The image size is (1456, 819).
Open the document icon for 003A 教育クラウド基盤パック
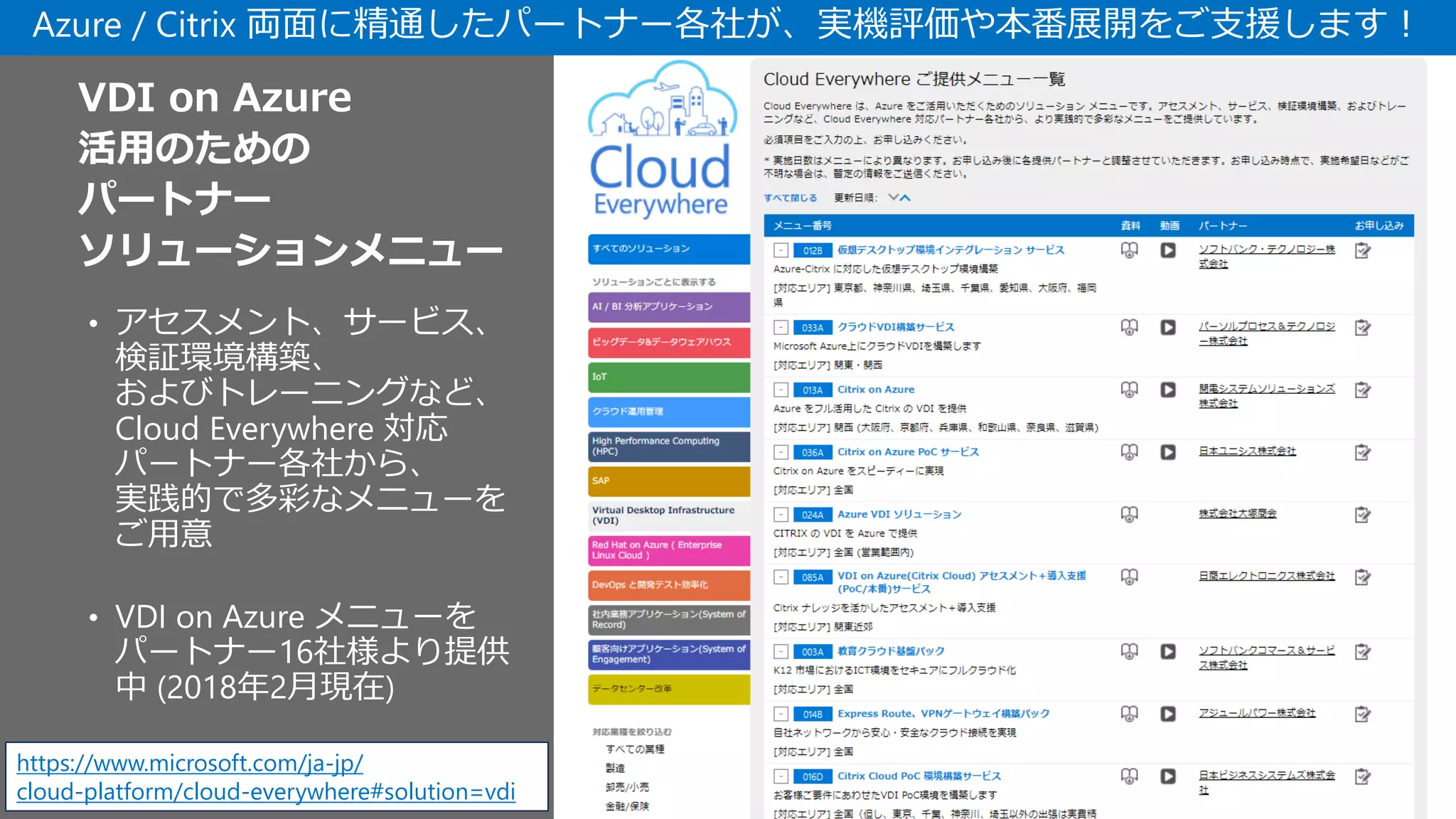tap(1129, 651)
